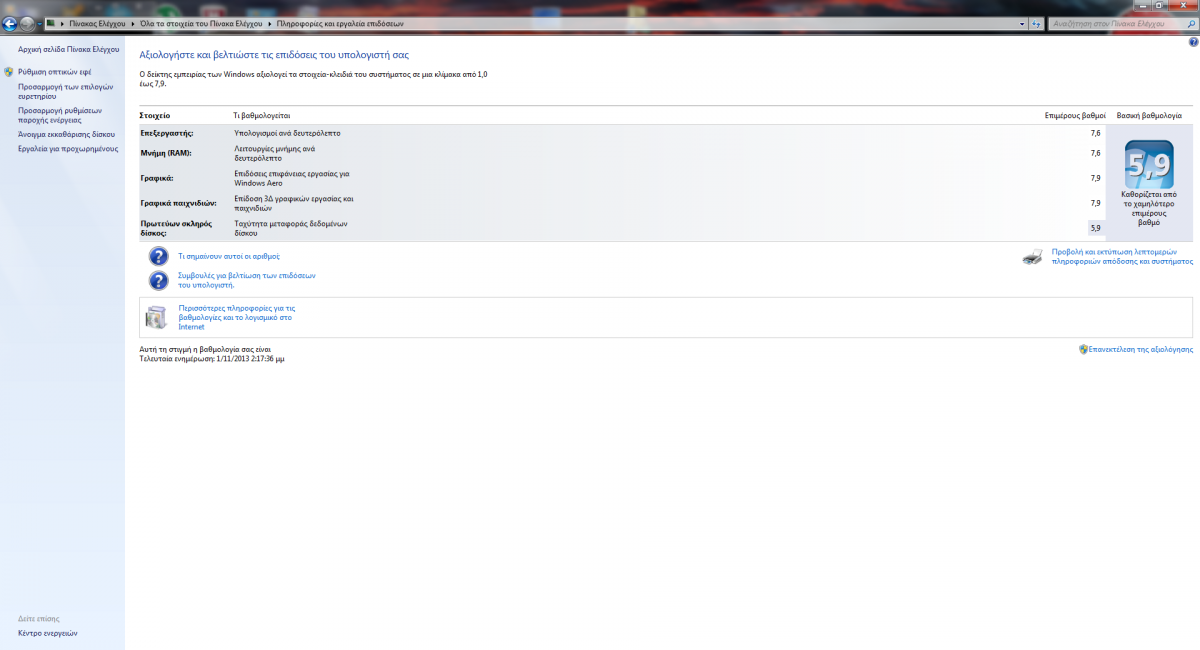Screen dimensions: 1200x650
Task: Open 'Κέντρο ενεργειών' link
Action: click(x=47, y=633)
